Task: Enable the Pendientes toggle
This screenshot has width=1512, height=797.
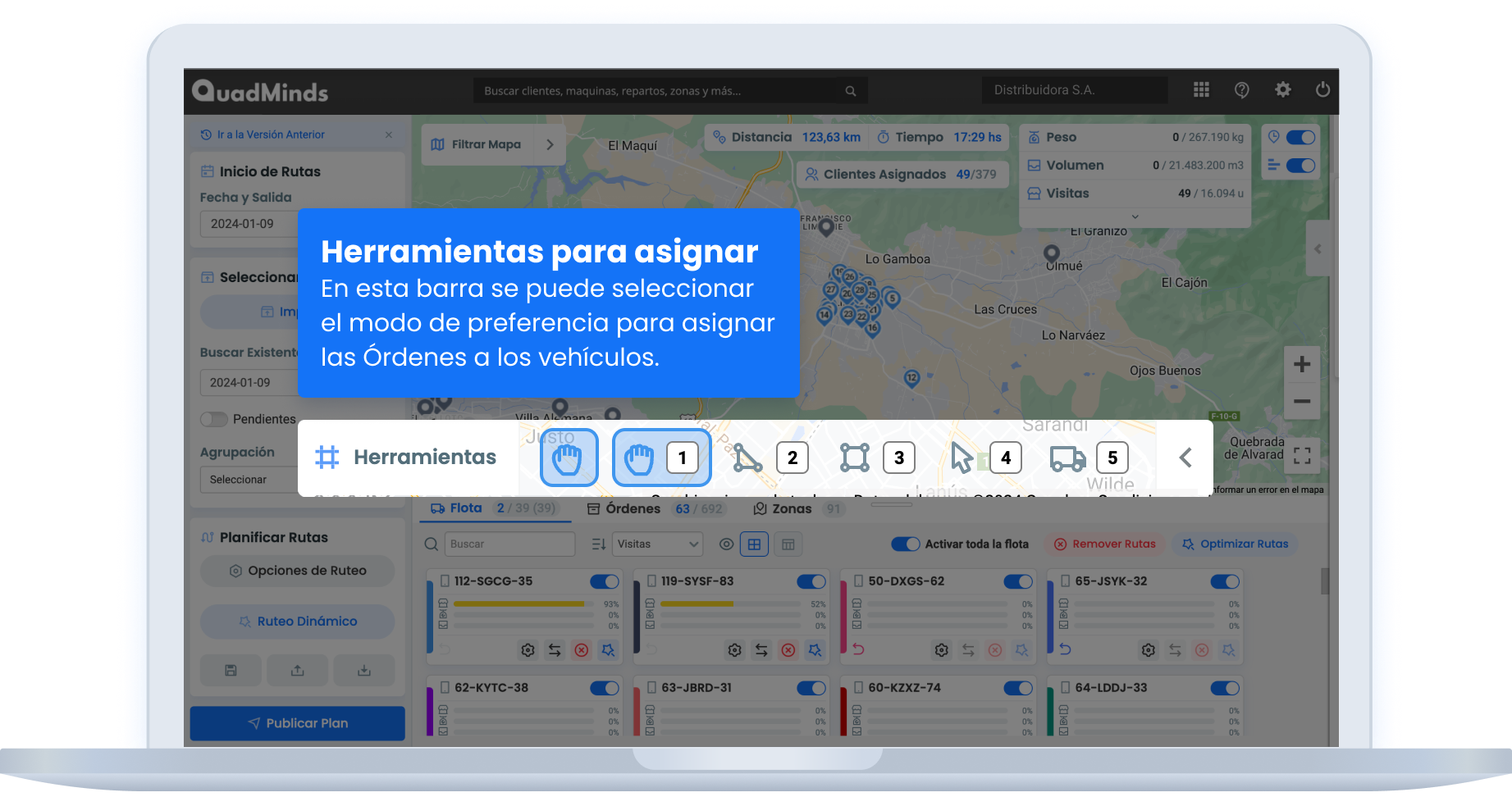Action: tap(213, 419)
